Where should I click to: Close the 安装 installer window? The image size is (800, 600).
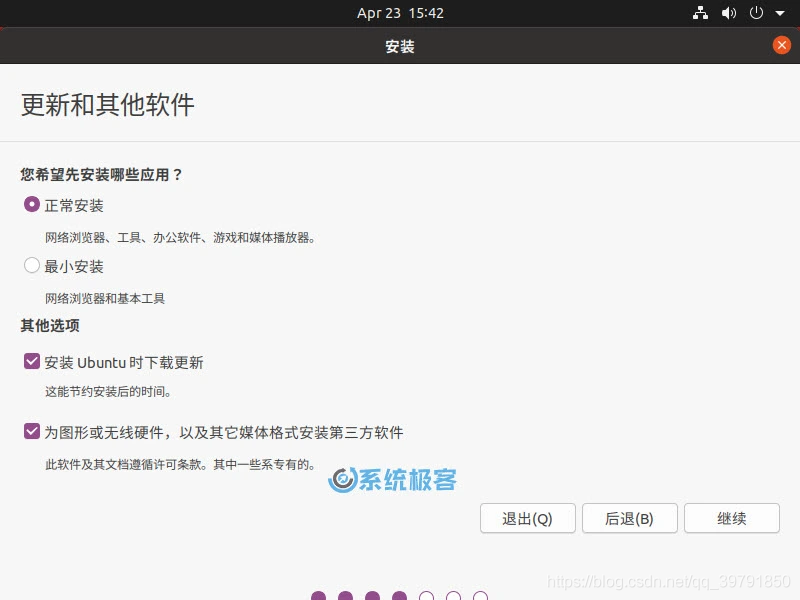pos(781,45)
